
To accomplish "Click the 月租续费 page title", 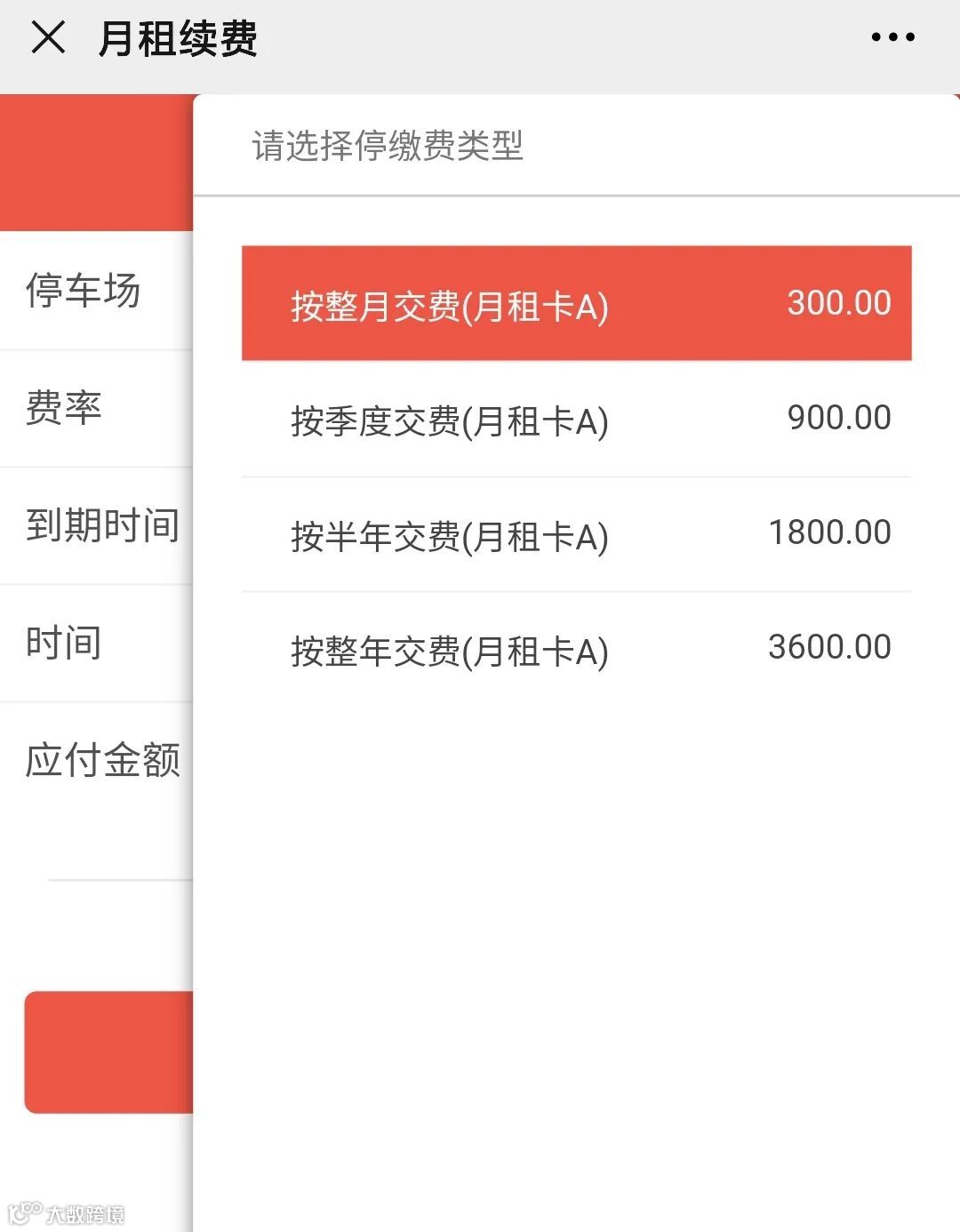I will [x=178, y=38].
